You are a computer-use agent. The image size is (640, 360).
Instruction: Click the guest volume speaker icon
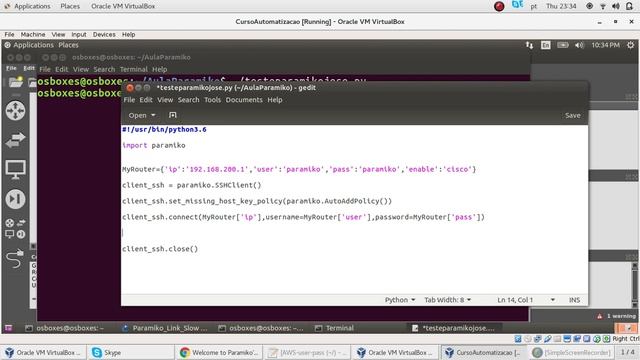pyautogui.click(x=579, y=45)
